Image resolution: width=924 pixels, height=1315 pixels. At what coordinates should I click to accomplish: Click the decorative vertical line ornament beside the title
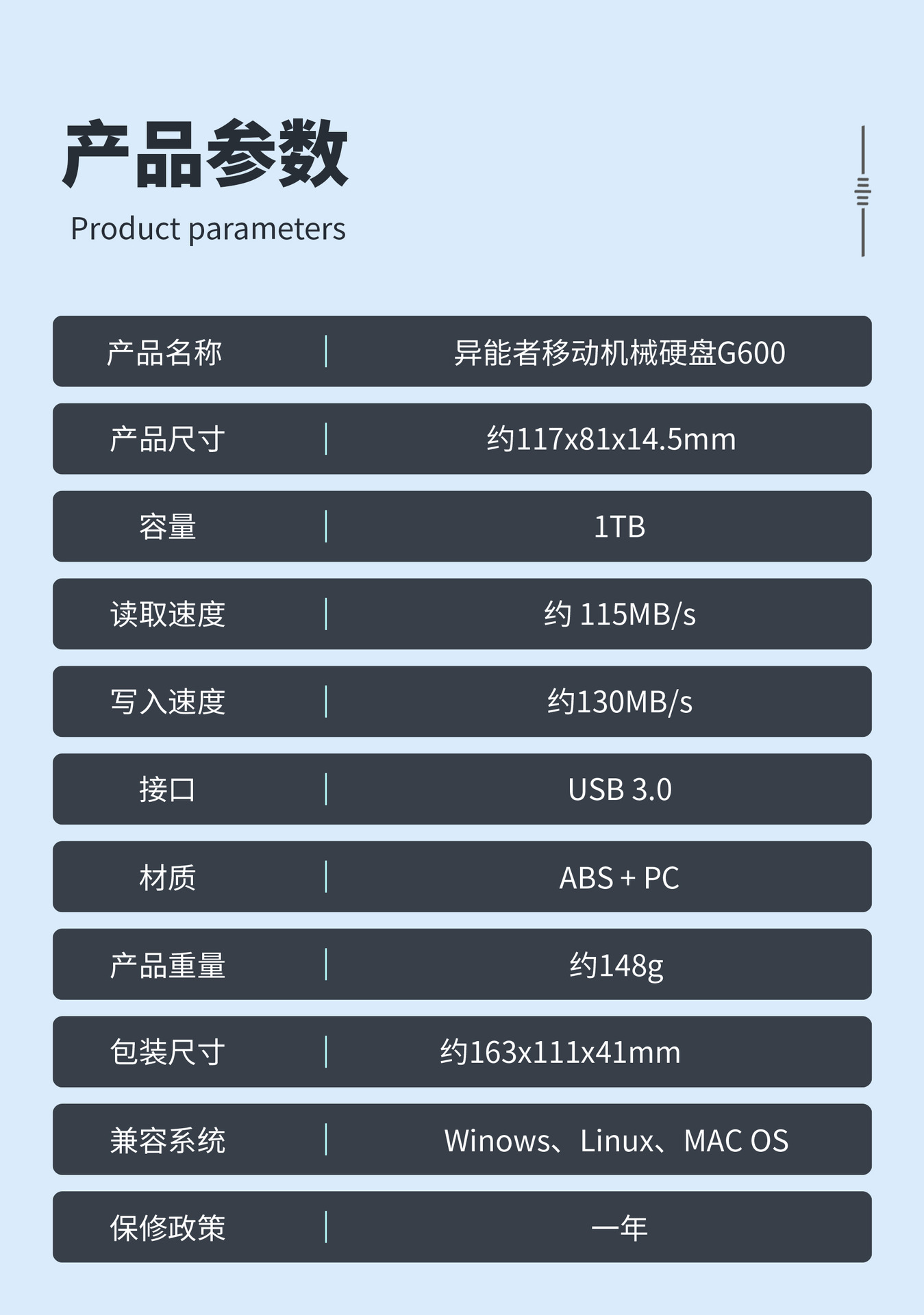(x=862, y=191)
